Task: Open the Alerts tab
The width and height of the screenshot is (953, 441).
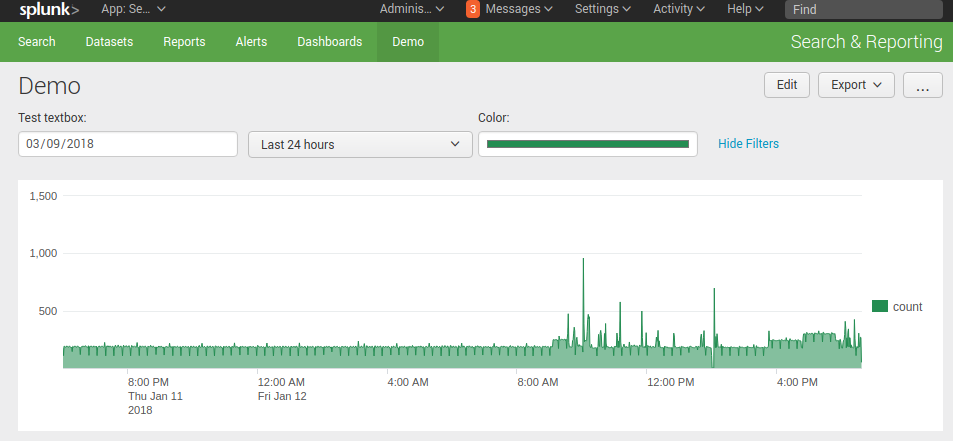Action: pos(251,42)
